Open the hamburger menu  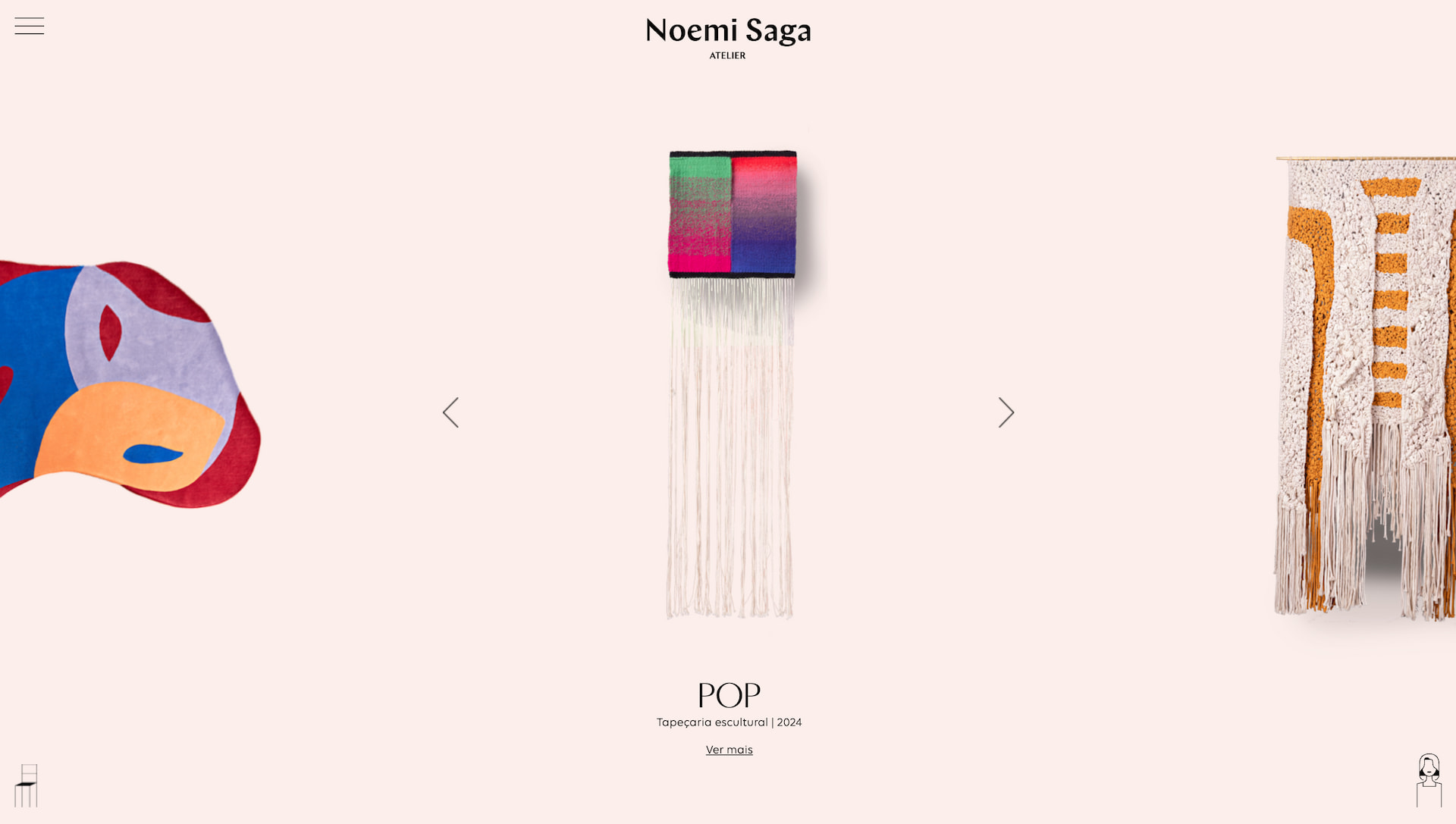coord(29,26)
